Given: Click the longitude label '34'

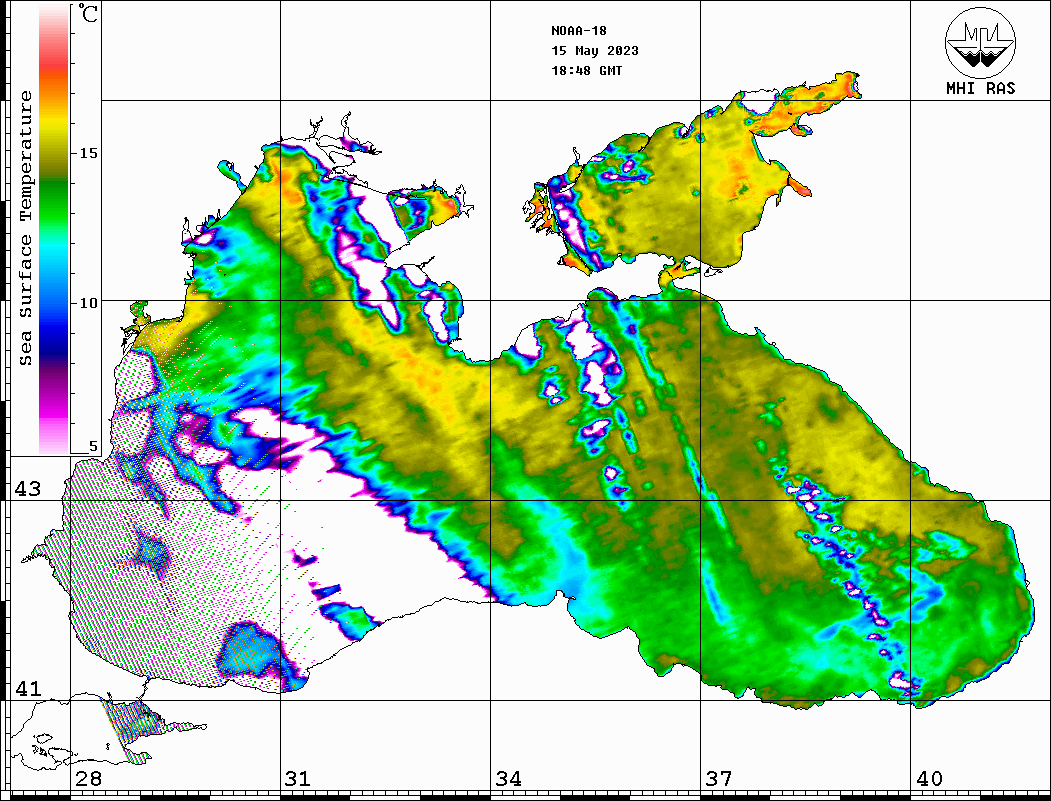Looking at the screenshot, I should (509, 778).
